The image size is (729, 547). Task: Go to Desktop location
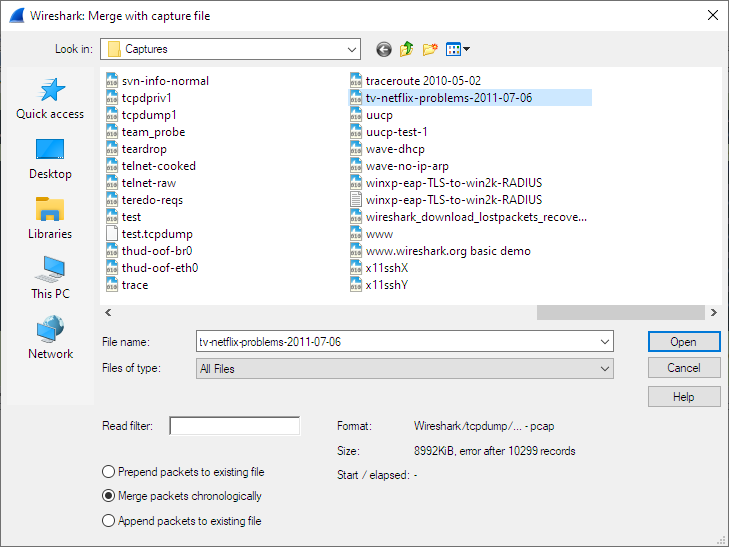tap(50, 159)
